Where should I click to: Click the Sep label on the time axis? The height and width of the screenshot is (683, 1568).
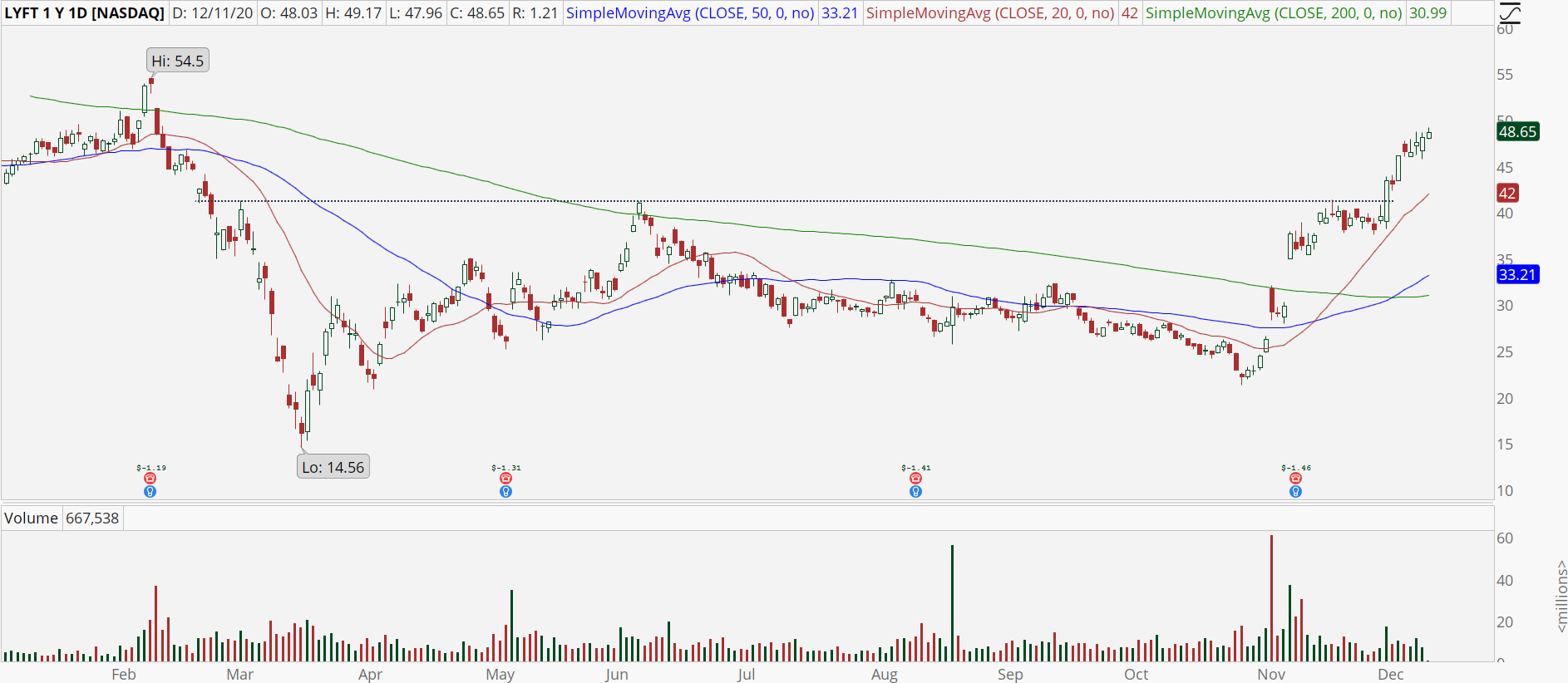[x=1010, y=674]
